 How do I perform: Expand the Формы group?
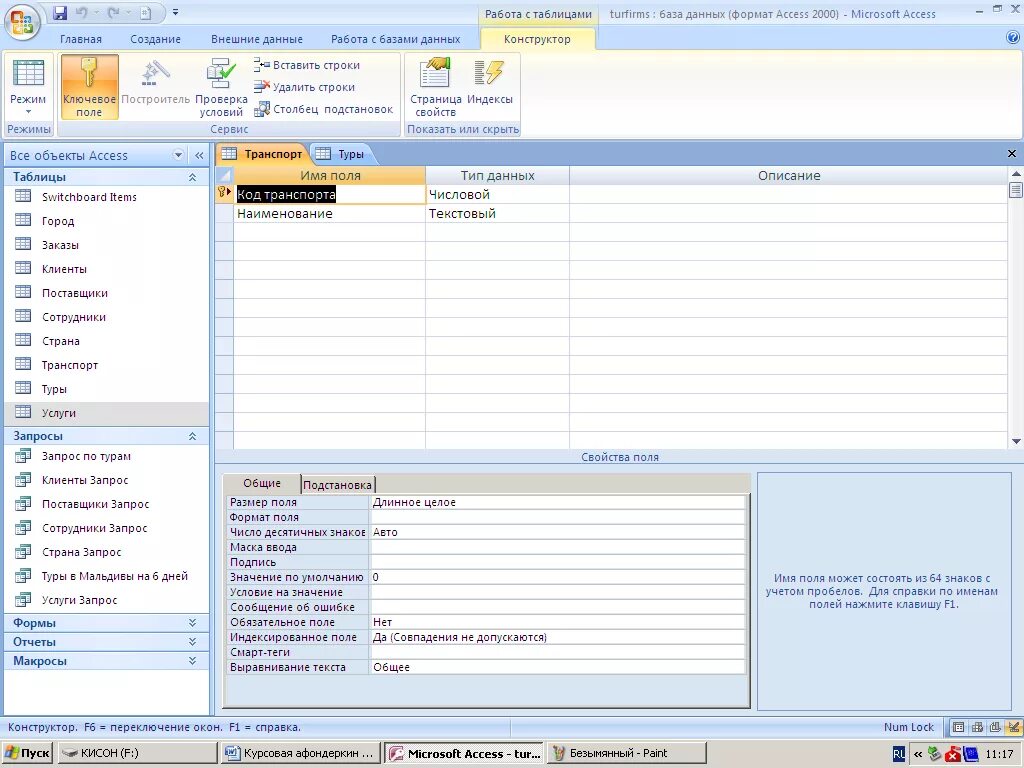[192, 623]
